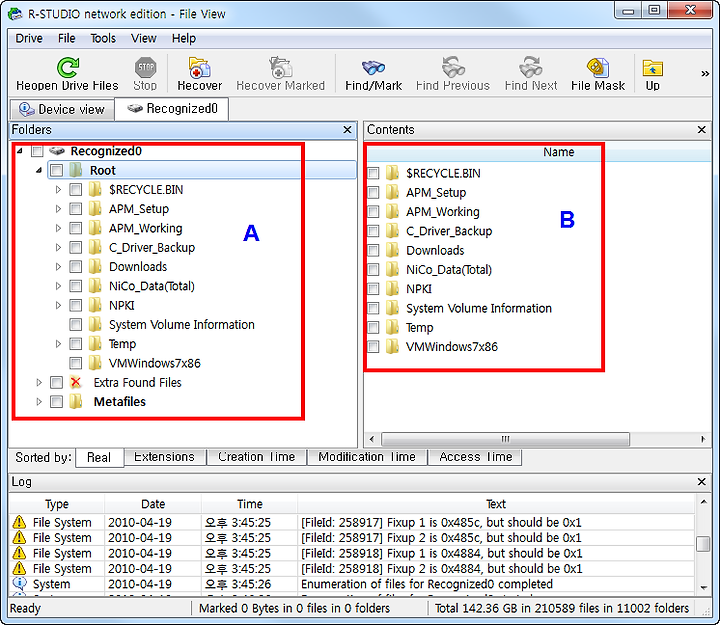Click the Metafiles folder icon in tree
720x625 pixels.
point(76,401)
